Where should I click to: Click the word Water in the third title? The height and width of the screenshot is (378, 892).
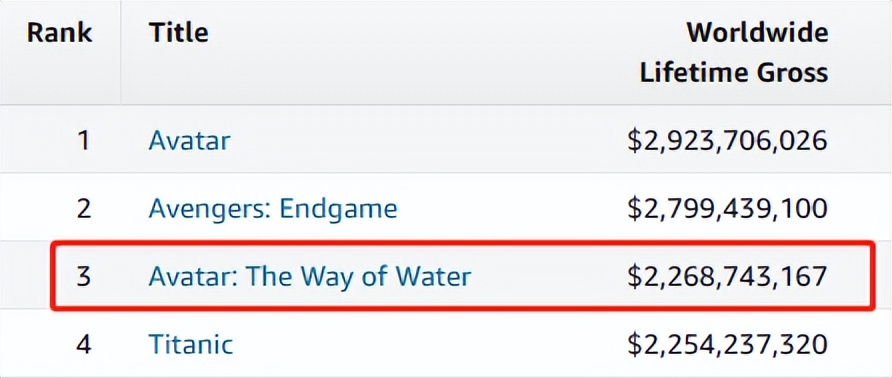(x=434, y=277)
